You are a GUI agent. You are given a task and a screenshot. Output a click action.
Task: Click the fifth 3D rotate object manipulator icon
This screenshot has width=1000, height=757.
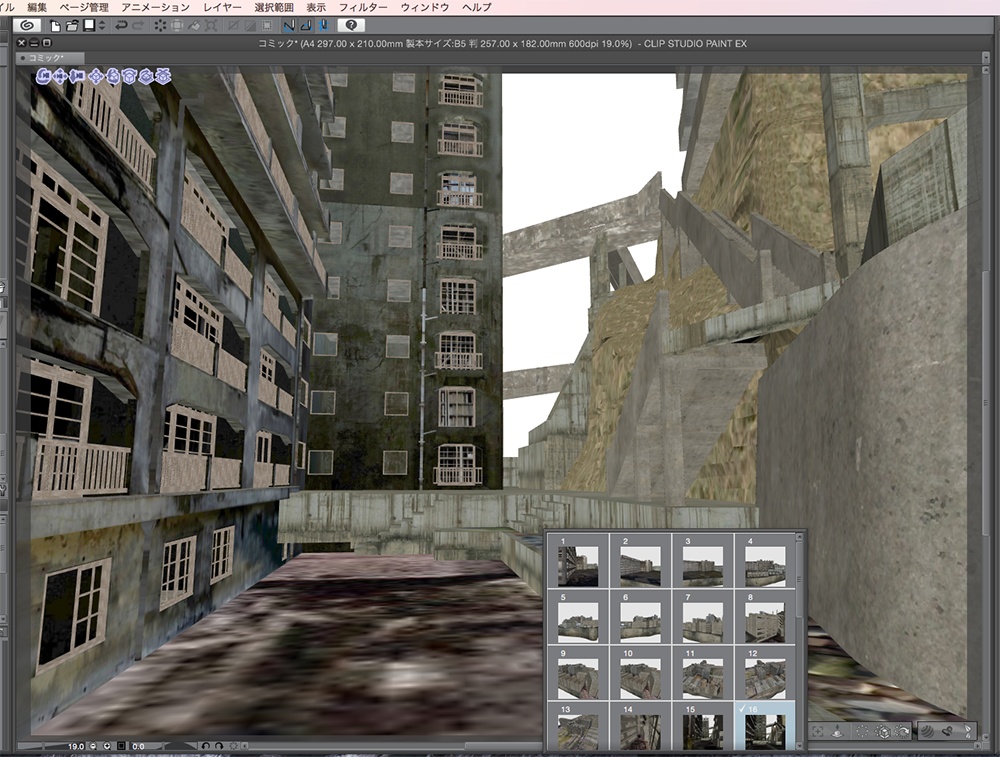pyautogui.click(x=113, y=77)
